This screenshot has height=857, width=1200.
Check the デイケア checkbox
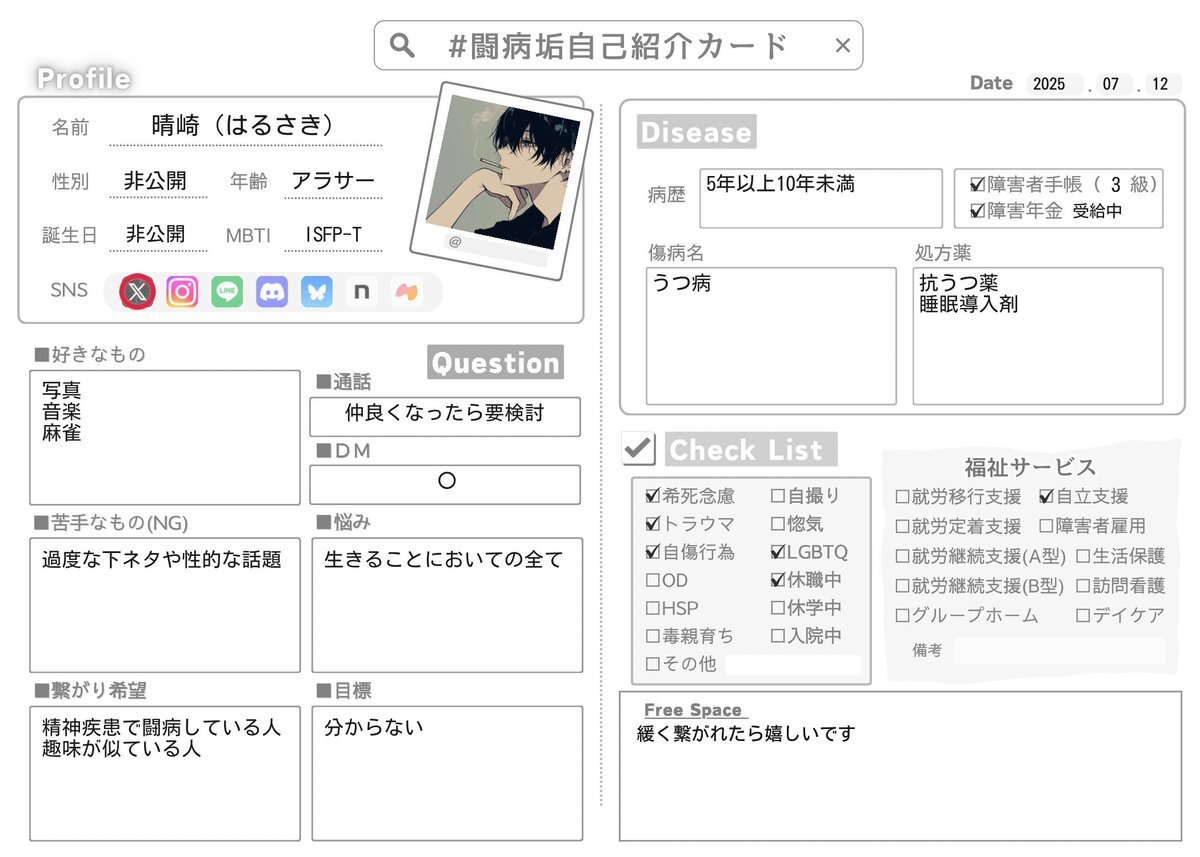[x=1083, y=616]
